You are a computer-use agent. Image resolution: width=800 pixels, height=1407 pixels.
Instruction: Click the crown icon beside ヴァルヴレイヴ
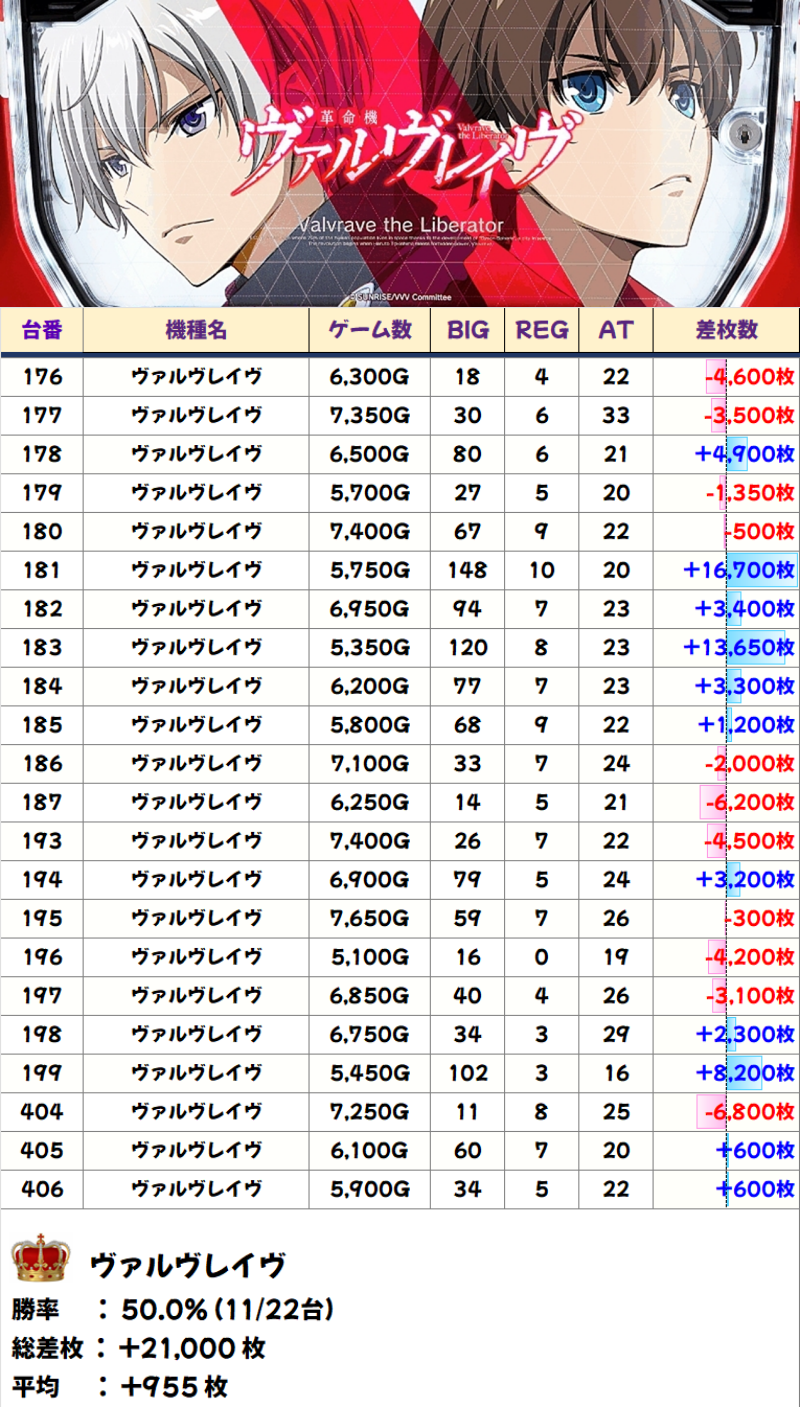click(42, 1258)
